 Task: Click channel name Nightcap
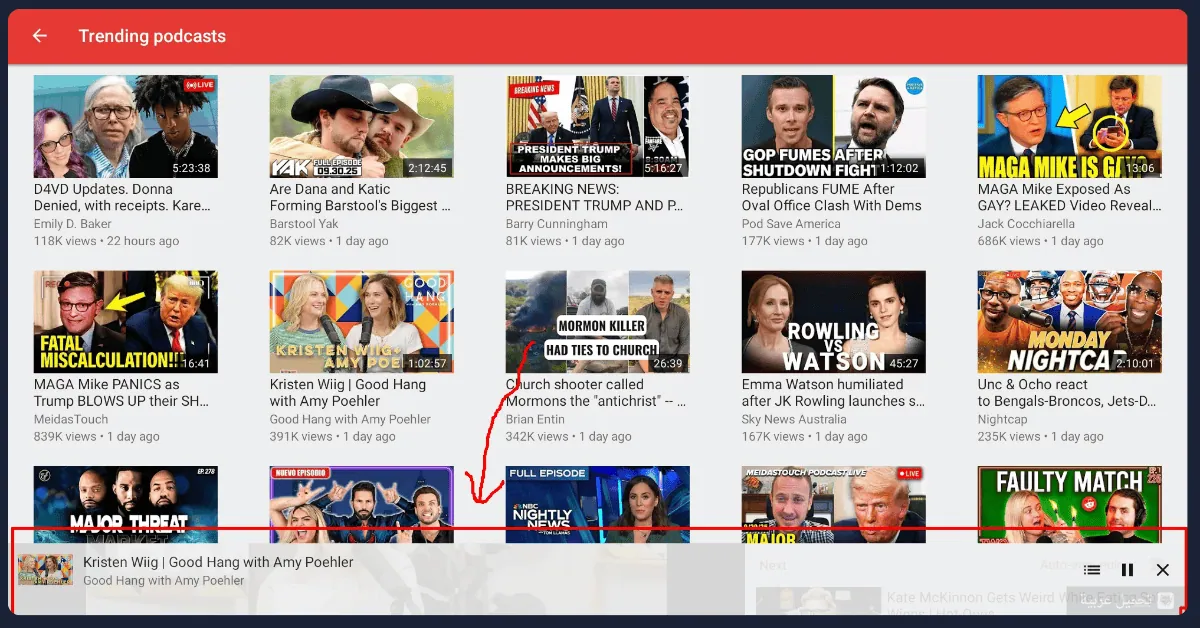[x=1003, y=420]
